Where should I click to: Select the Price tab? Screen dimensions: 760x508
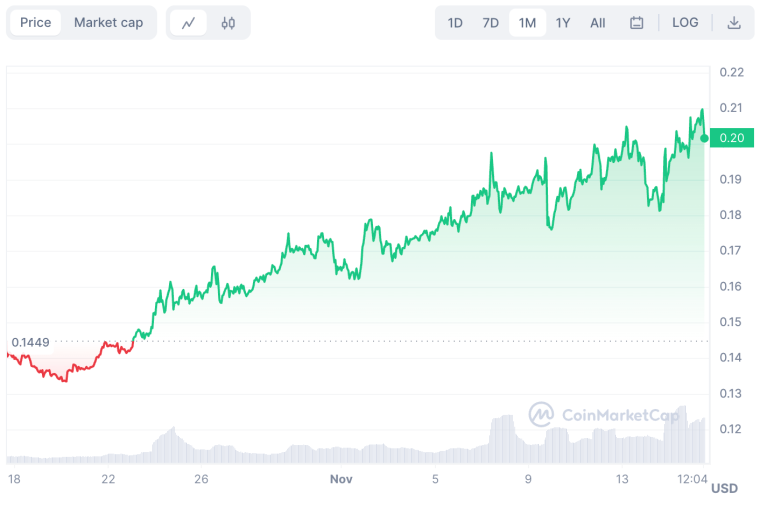click(x=35, y=23)
